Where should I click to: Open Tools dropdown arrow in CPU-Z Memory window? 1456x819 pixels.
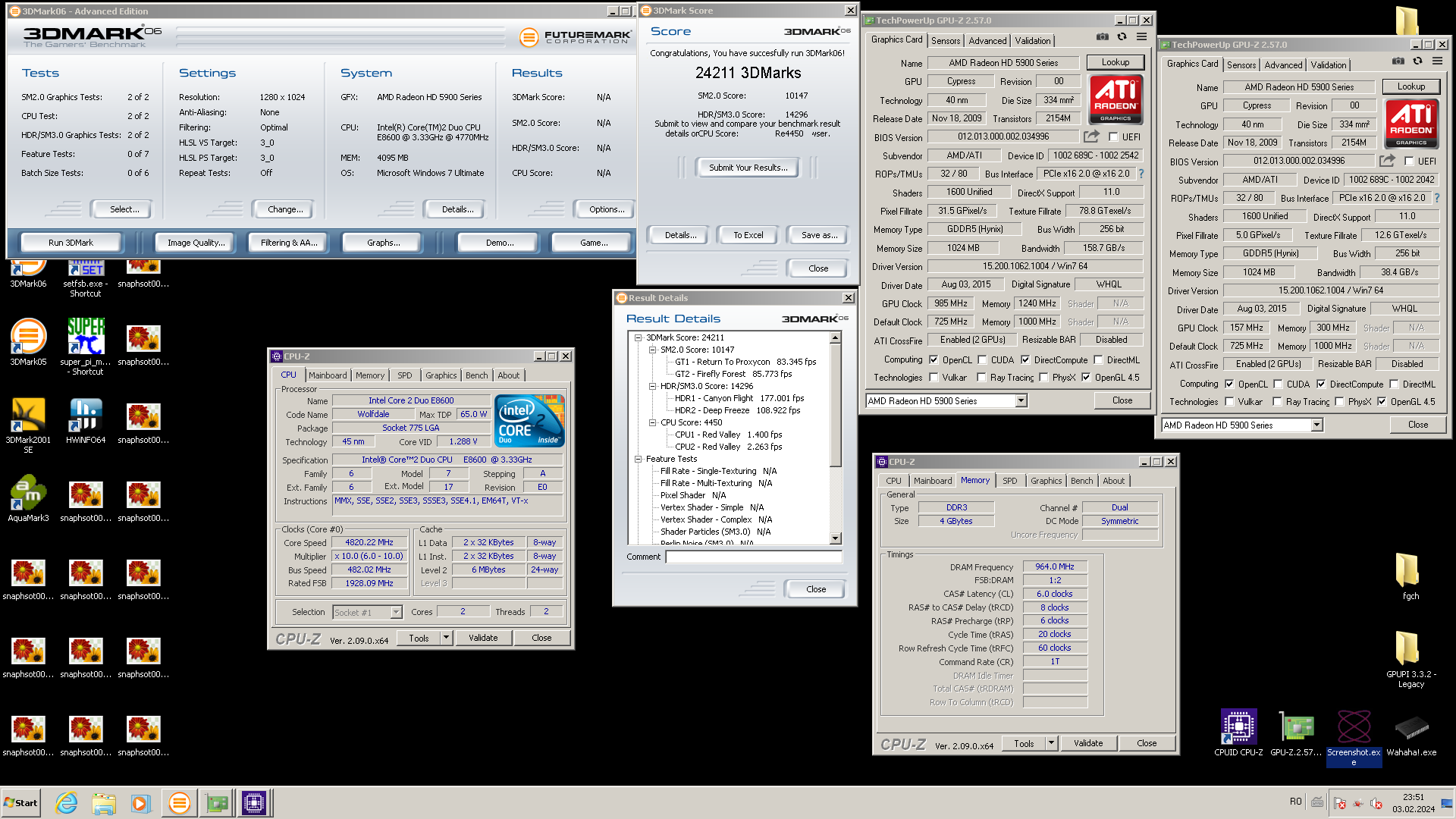pos(1052,743)
